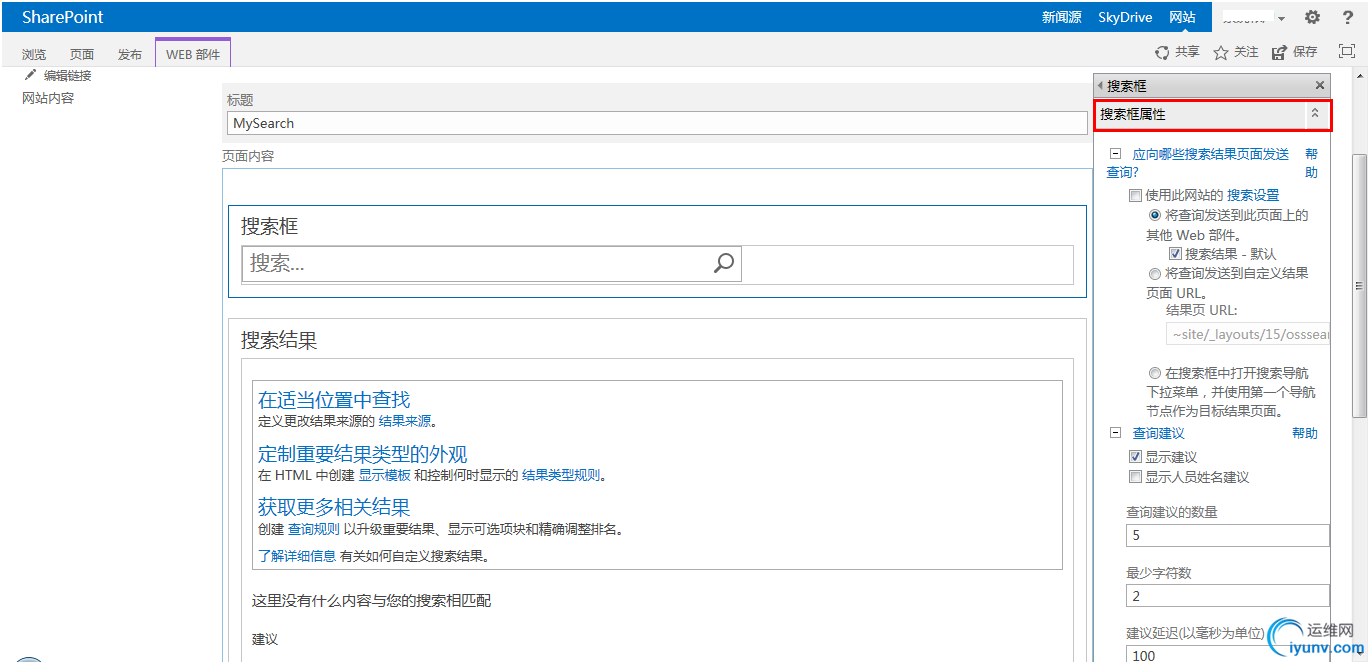Screen dimensions: 1370x664
Task: Open the 查询规则 link
Action: pyautogui.click(x=313, y=529)
